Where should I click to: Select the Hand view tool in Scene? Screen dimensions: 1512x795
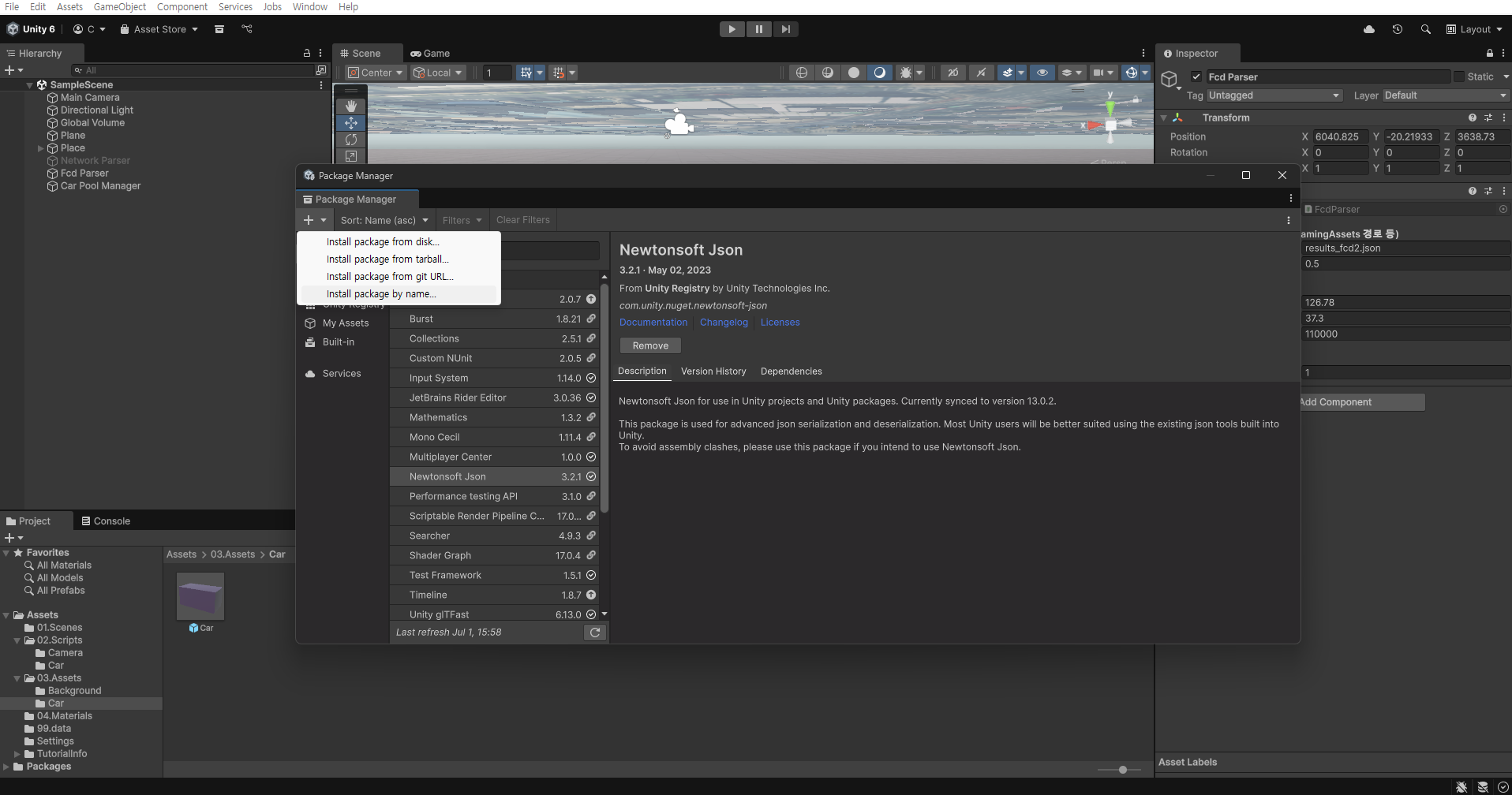351,106
